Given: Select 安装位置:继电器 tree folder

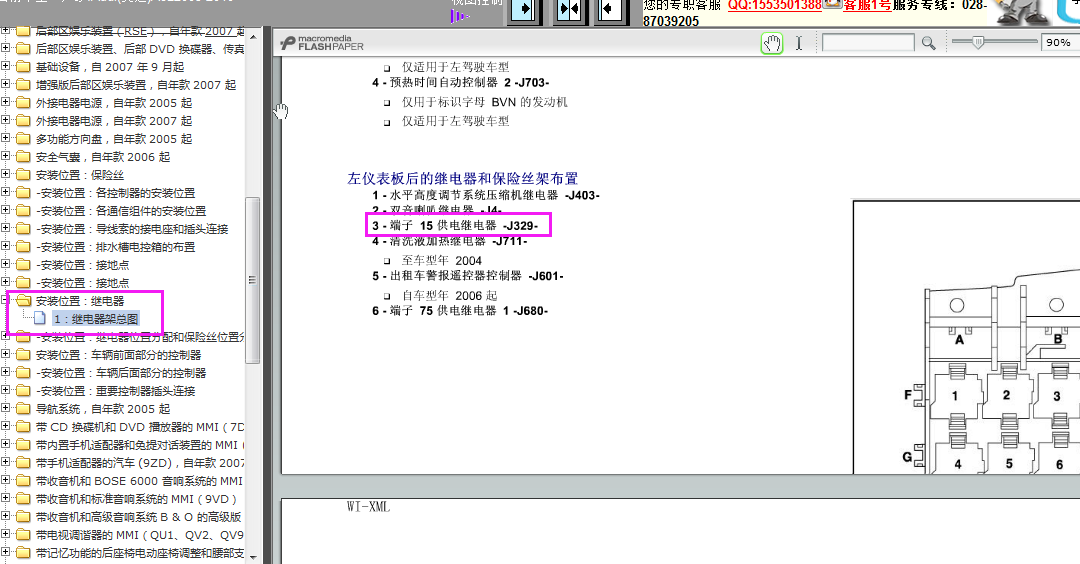Looking at the screenshot, I should coord(80,301).
